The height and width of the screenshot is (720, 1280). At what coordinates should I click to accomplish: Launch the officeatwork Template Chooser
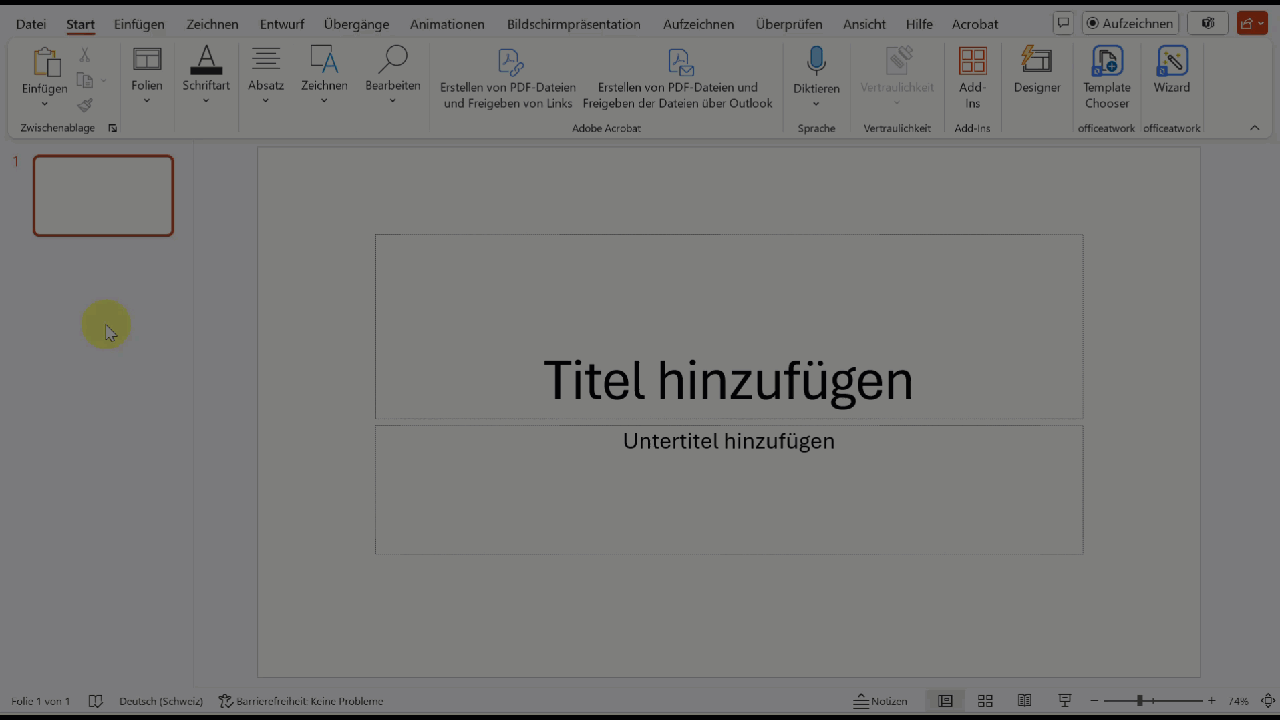tap(1107, 77)
